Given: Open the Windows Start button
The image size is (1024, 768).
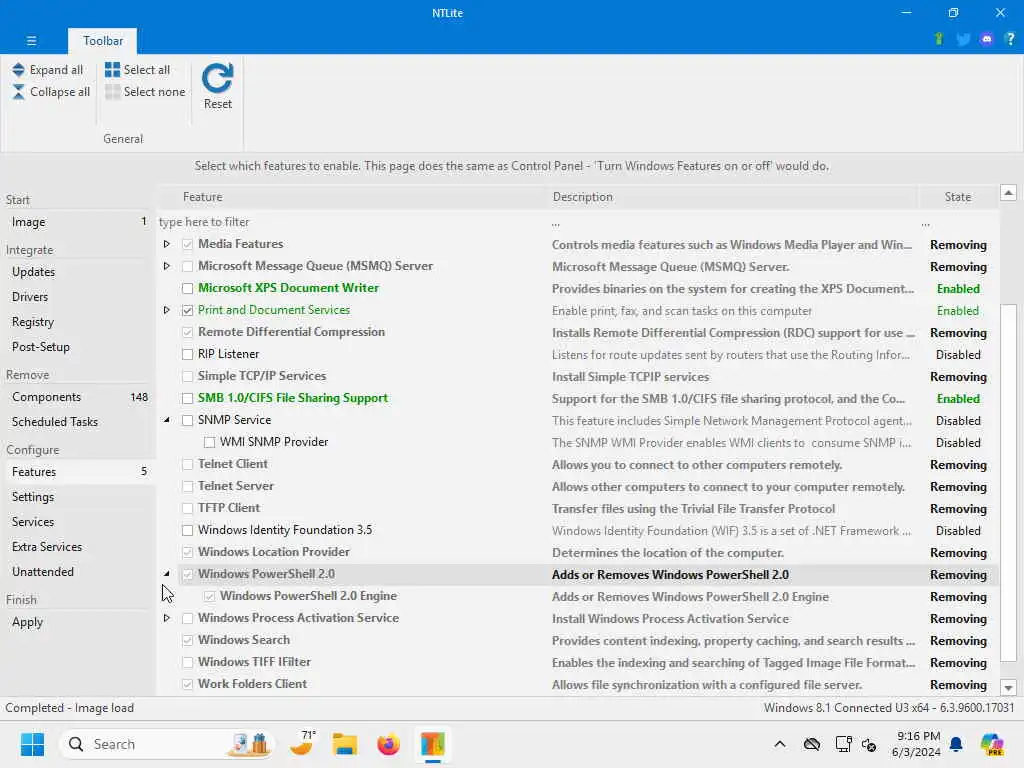Looking at the screenshot, I should [32, 744].
